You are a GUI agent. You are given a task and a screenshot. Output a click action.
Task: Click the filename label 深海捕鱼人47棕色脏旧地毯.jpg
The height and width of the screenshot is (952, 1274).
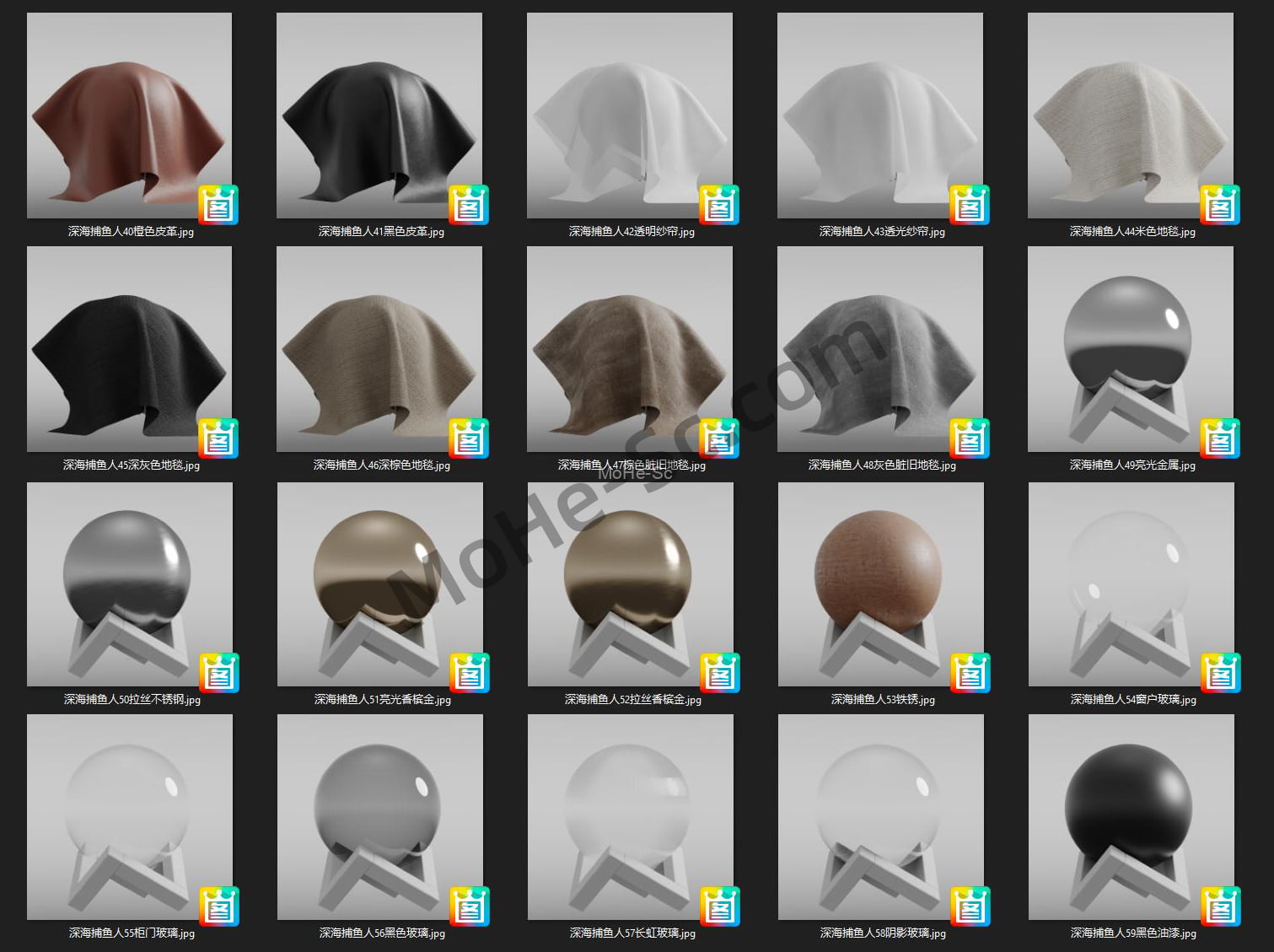pyautogui.click(x=632, y=465)
